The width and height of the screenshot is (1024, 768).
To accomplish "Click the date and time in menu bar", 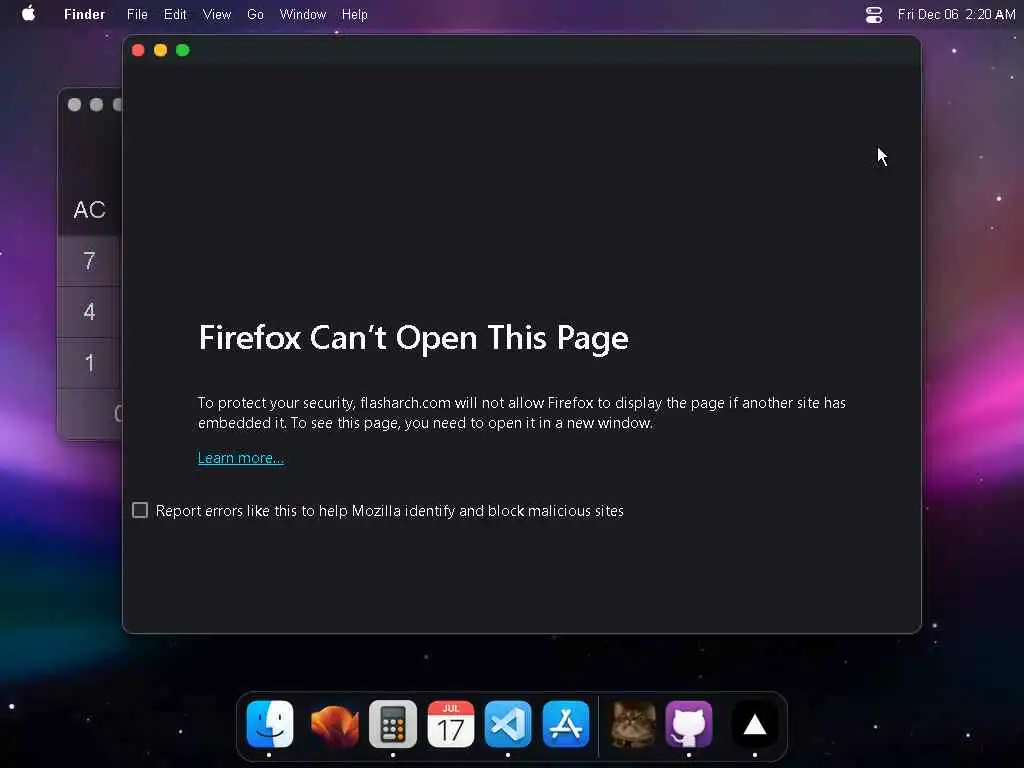I will 956,14.
